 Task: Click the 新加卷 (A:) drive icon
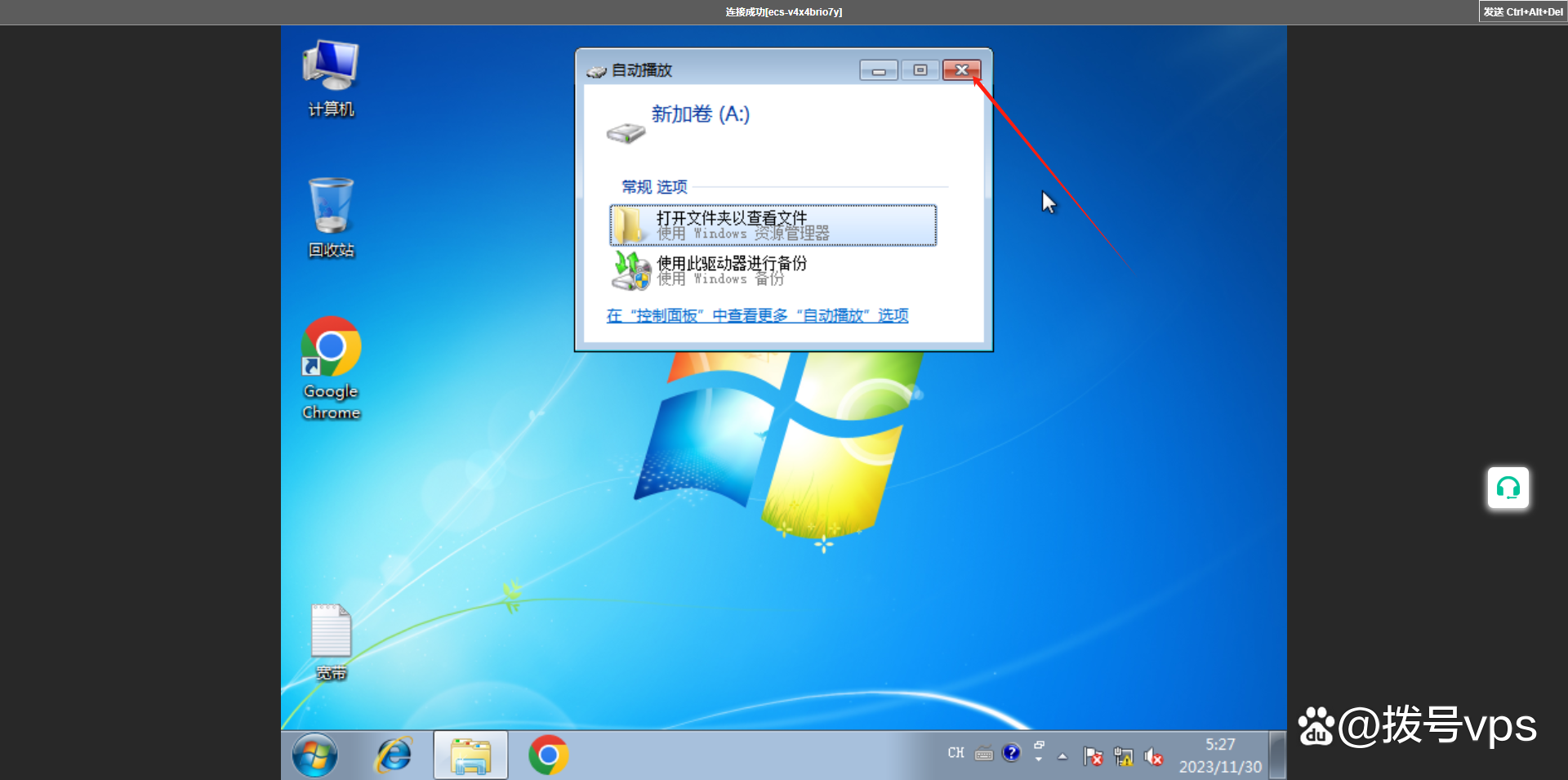pos(626,133)
